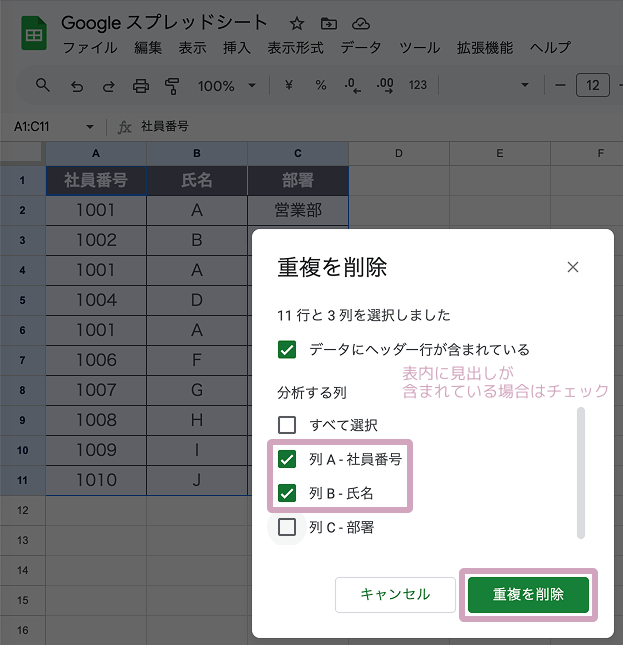The height and width of the screenshot is (645, 623).
Task: Star the spreadsheet document
Action: [296, 23]
